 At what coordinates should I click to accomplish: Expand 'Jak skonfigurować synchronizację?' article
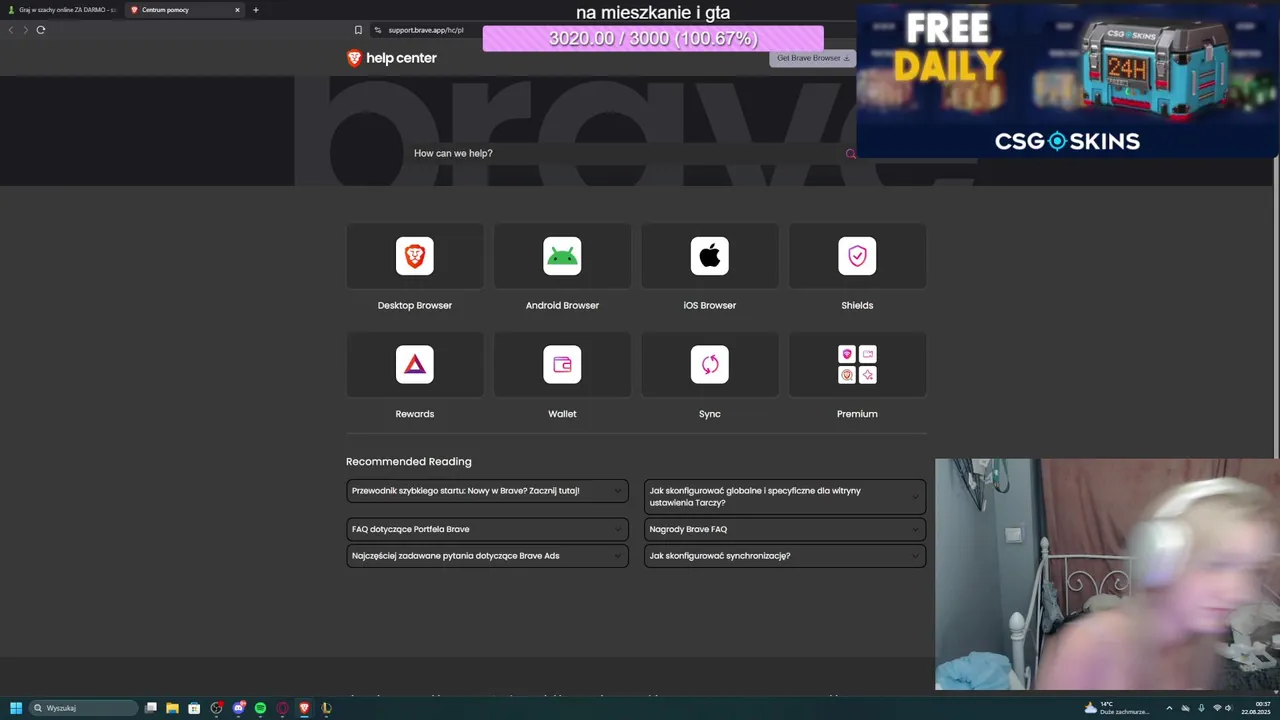[785, 556]
